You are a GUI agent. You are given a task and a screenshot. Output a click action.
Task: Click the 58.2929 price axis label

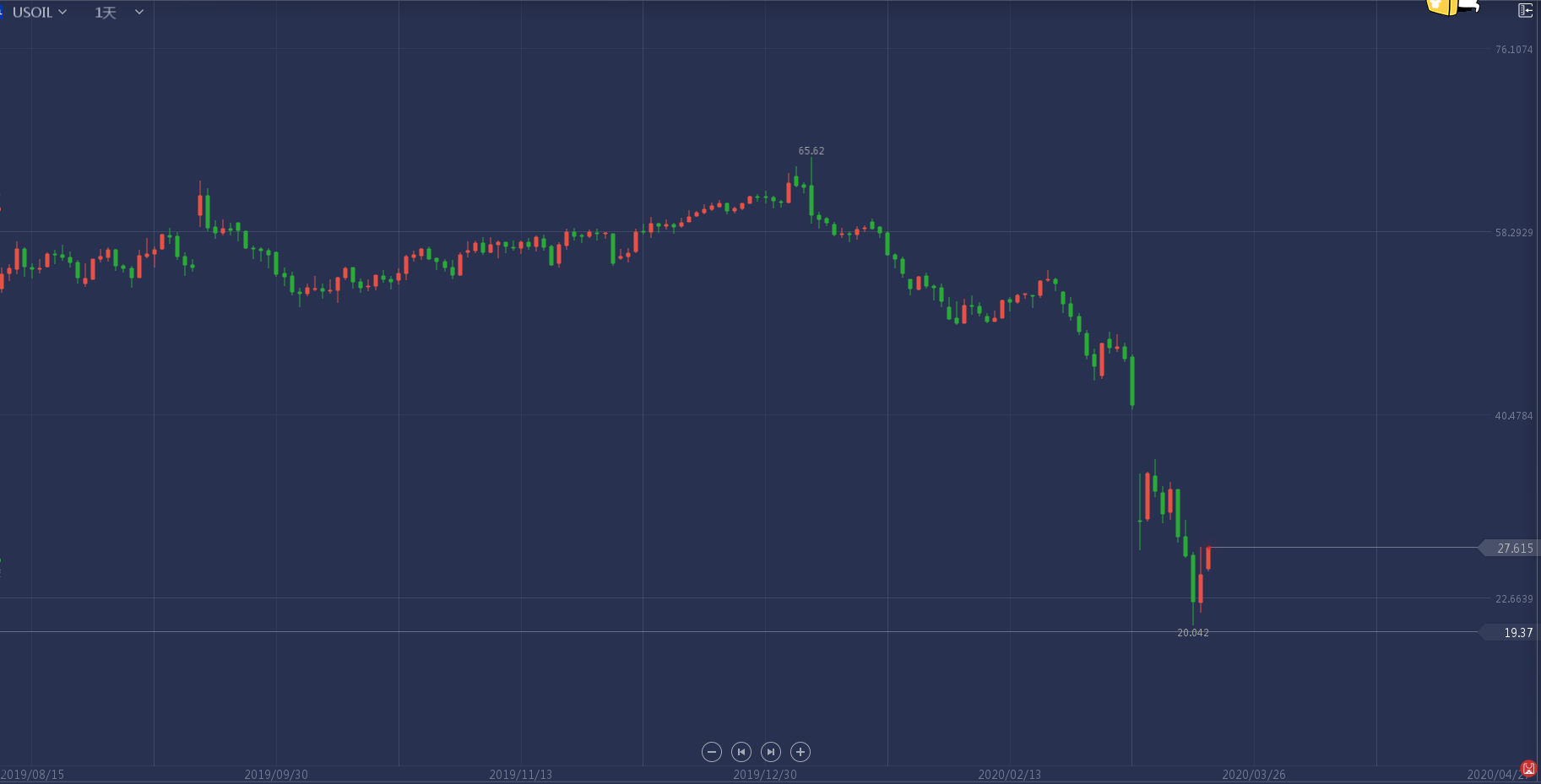click(1513, 233)
